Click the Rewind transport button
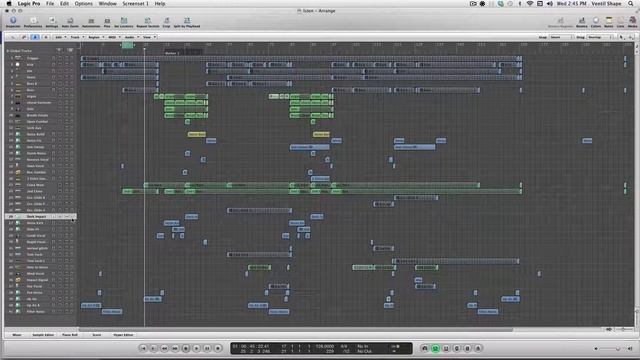This screenshot has height=360, width=640. click(164, 348)
